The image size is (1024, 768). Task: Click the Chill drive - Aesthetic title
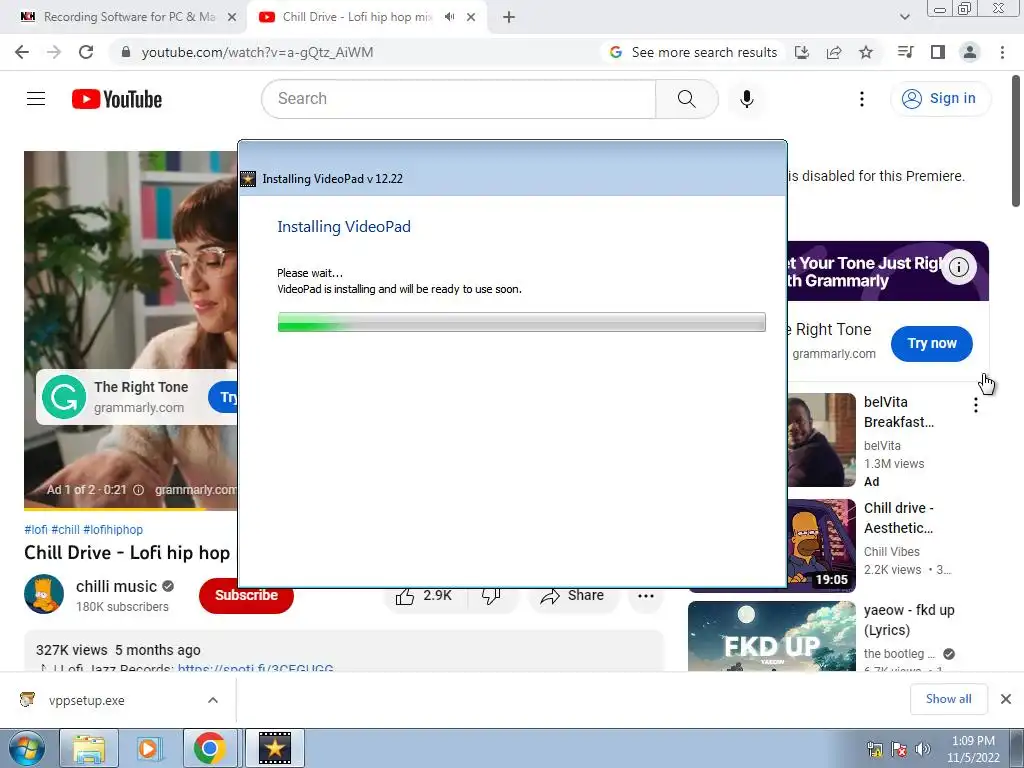point(899,518)
